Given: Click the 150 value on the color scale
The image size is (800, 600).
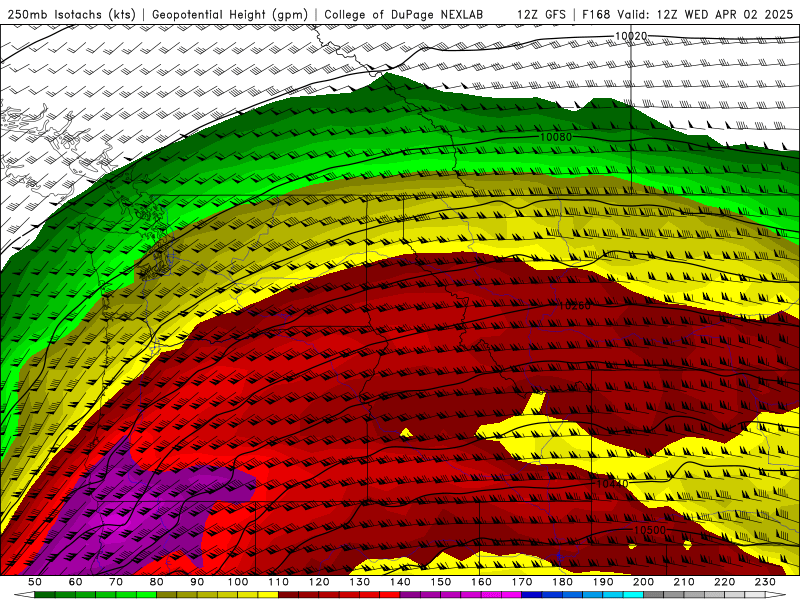Looking at the screenshot, I should [441, 582].
